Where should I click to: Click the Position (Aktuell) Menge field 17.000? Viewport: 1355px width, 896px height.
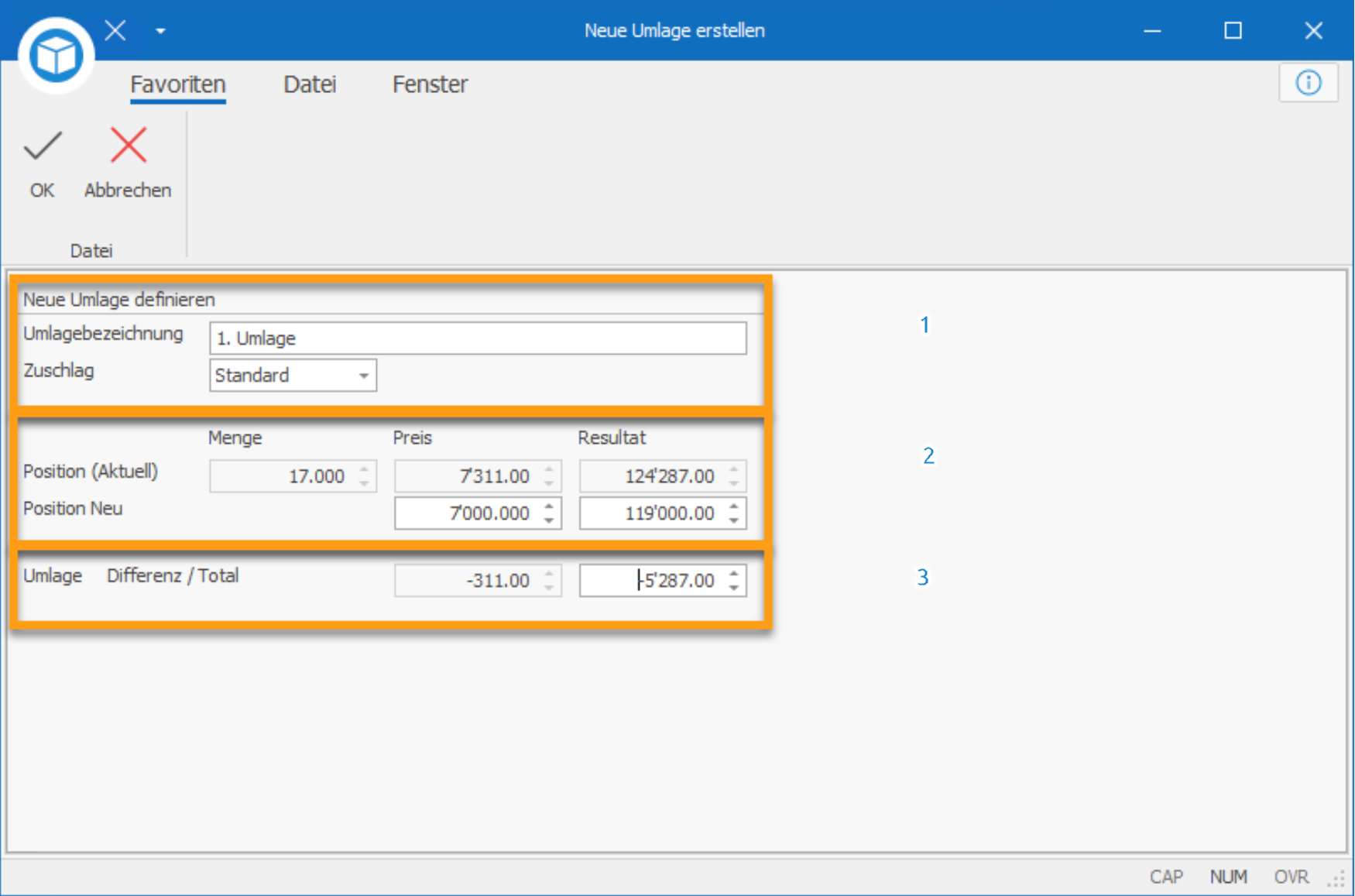coord(293,476)
